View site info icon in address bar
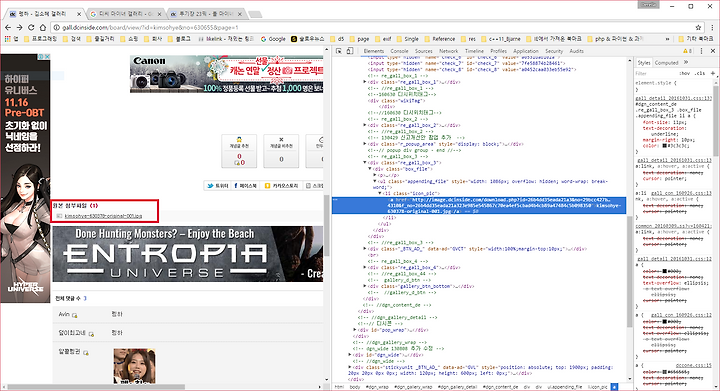Screen dimensions: 720x391 pos(56,28)
